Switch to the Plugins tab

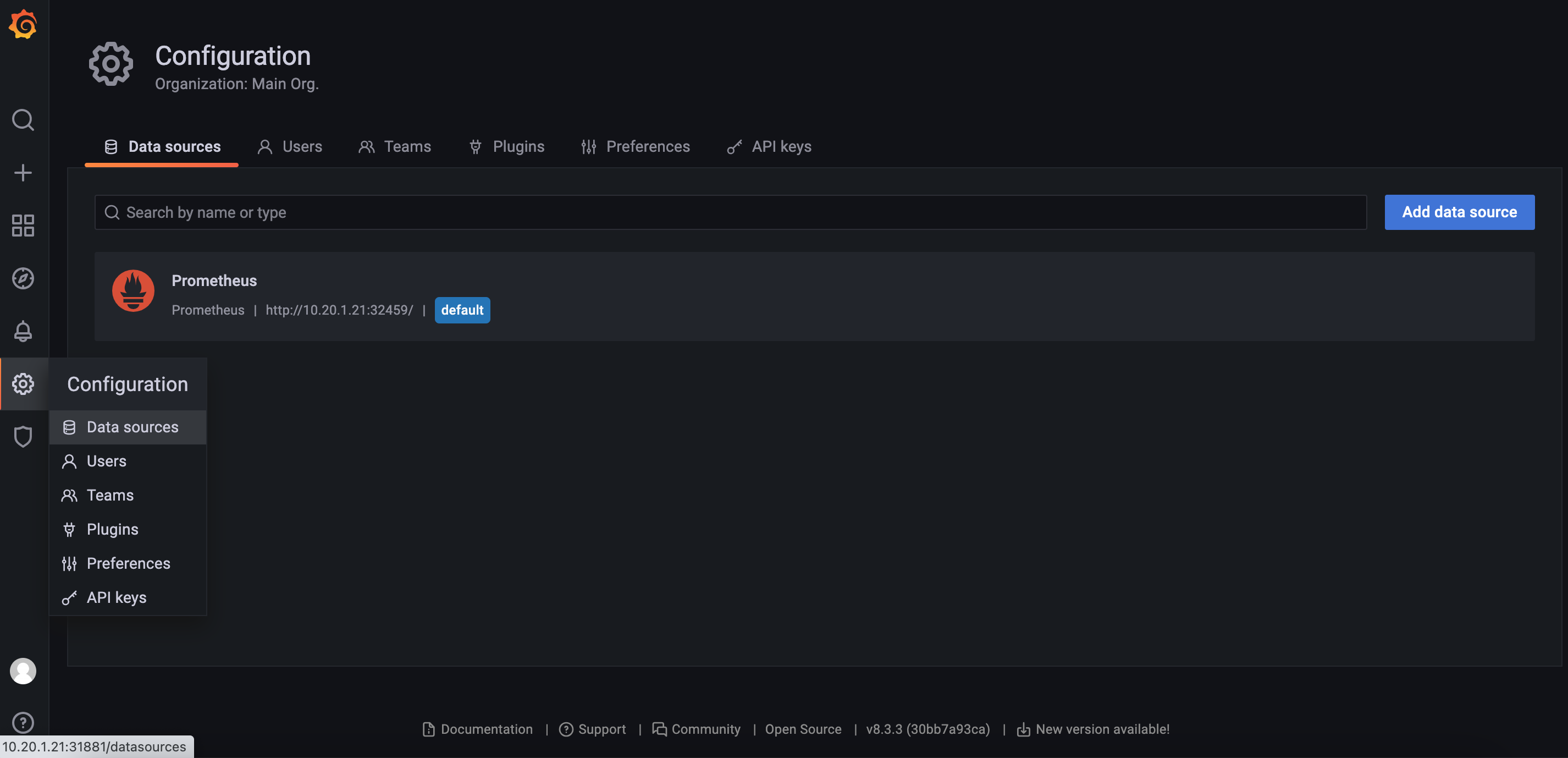[506, 147]
